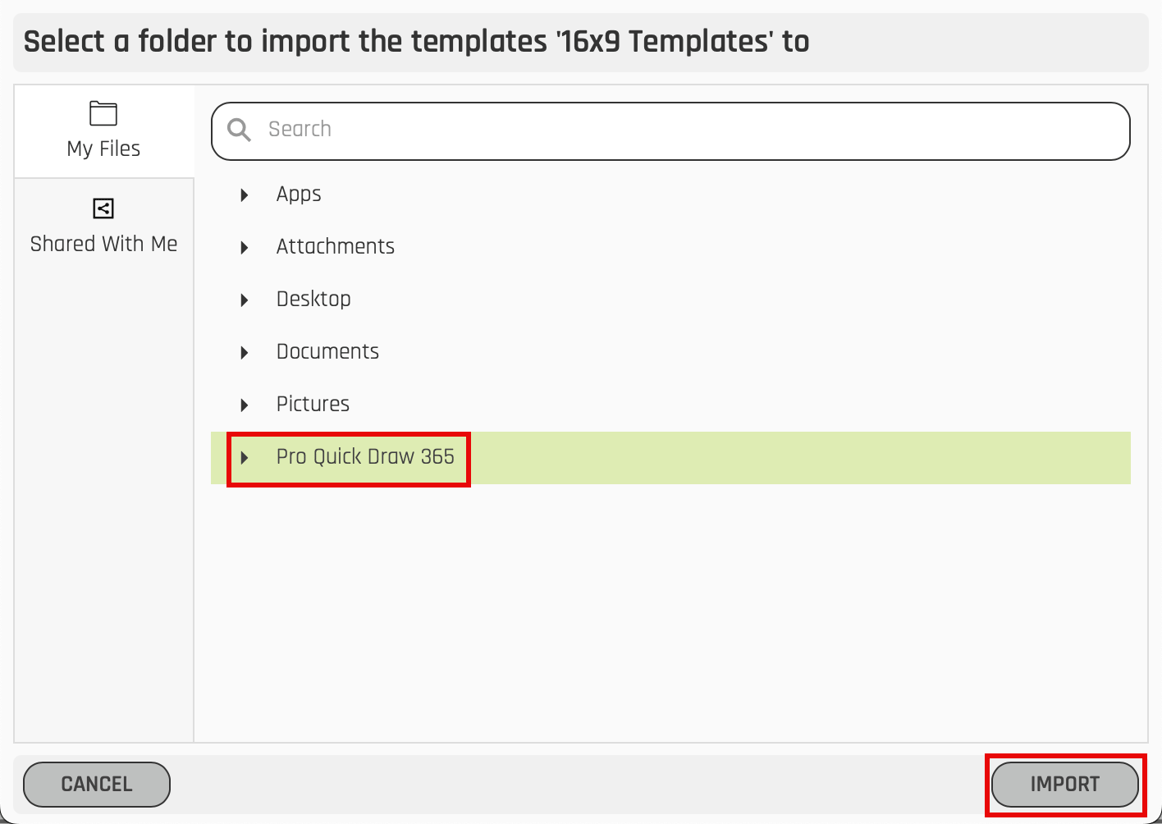Expand the Apps folder arrow
Viewport: 1162px width, 824px height.
pyautogui.click(x=245, y=195)
